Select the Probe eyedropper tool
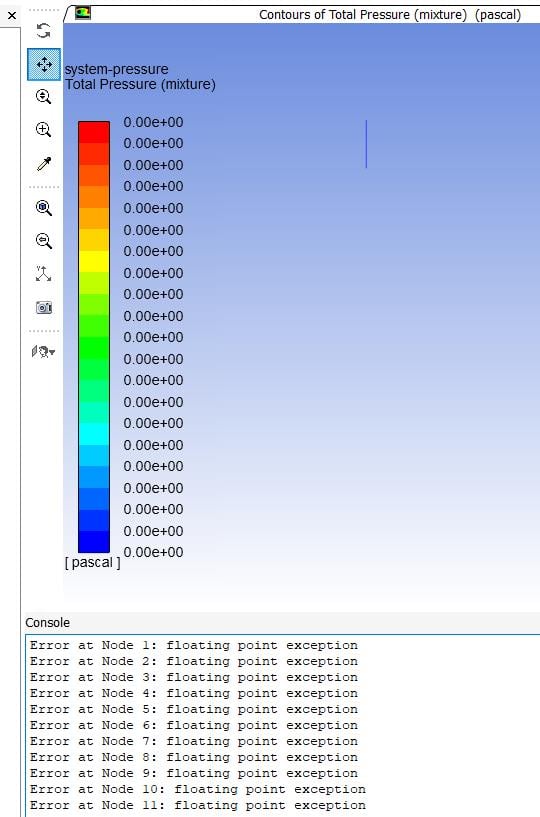The width and height of the screenshot is (540, 817). (x=44, y=164)
